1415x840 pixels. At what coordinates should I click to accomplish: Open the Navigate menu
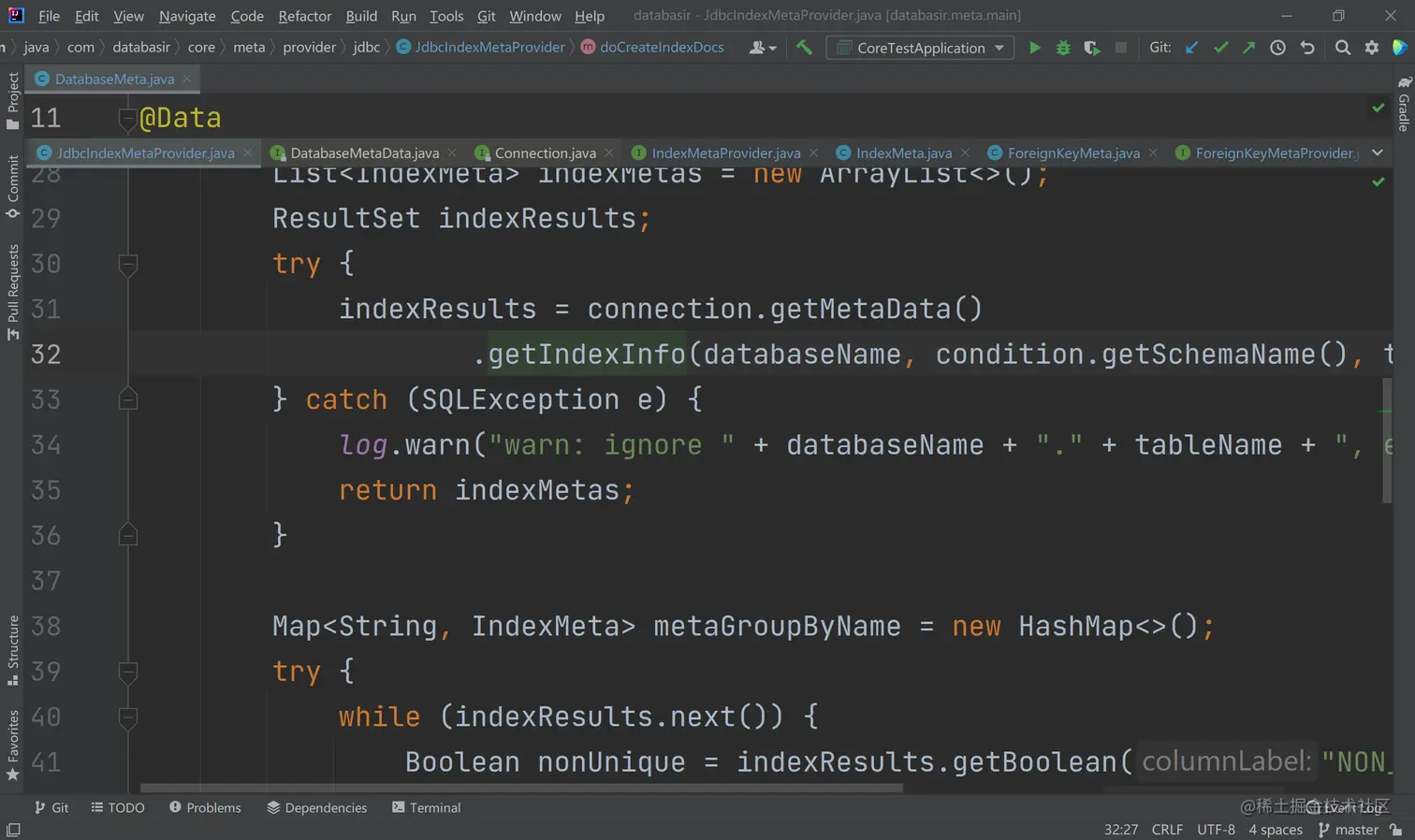tap(187, 16)
